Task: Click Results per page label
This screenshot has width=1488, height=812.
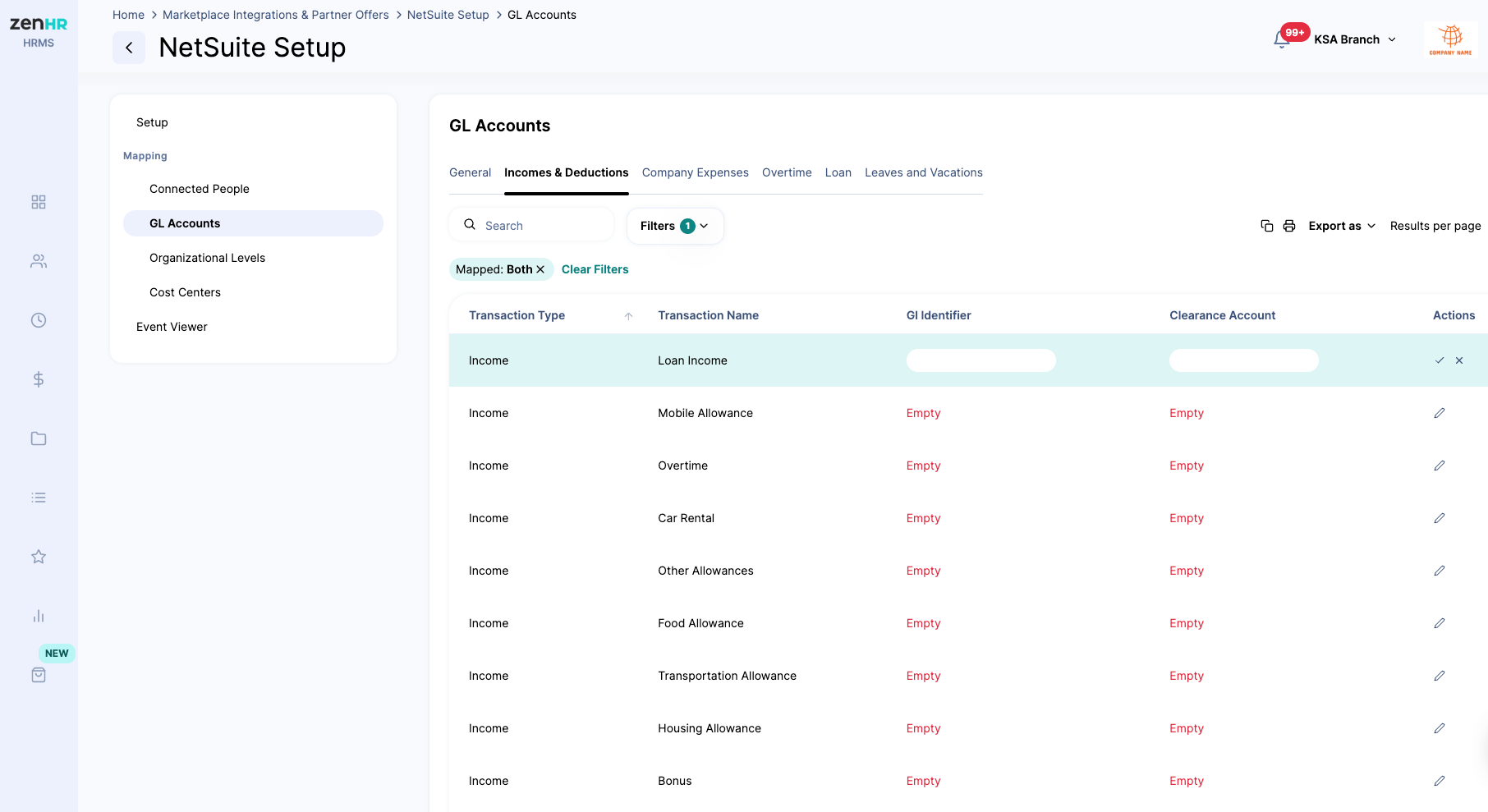Action: click(1435, 226)
